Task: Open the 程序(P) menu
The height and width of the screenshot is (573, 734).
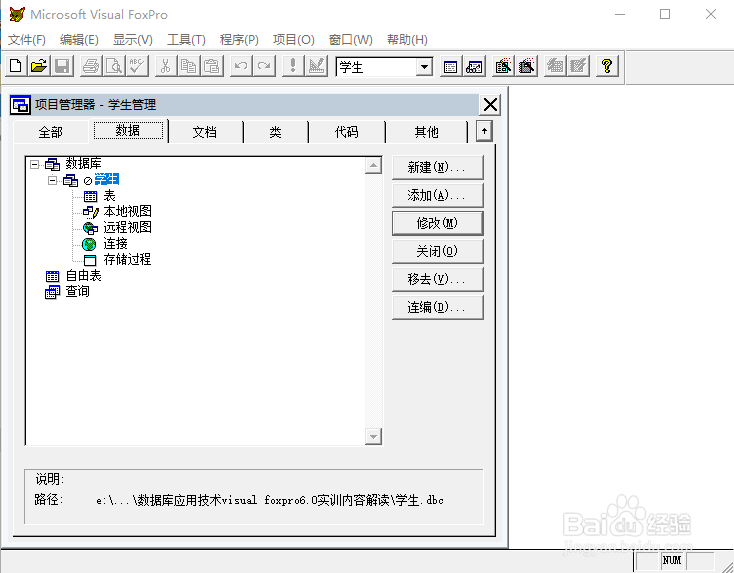Action: pyautogui.click(x=239, y=40)
